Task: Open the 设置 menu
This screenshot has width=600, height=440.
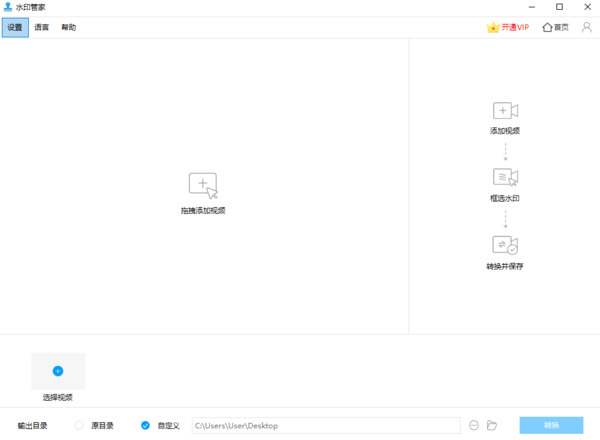Action: point(15,28)
